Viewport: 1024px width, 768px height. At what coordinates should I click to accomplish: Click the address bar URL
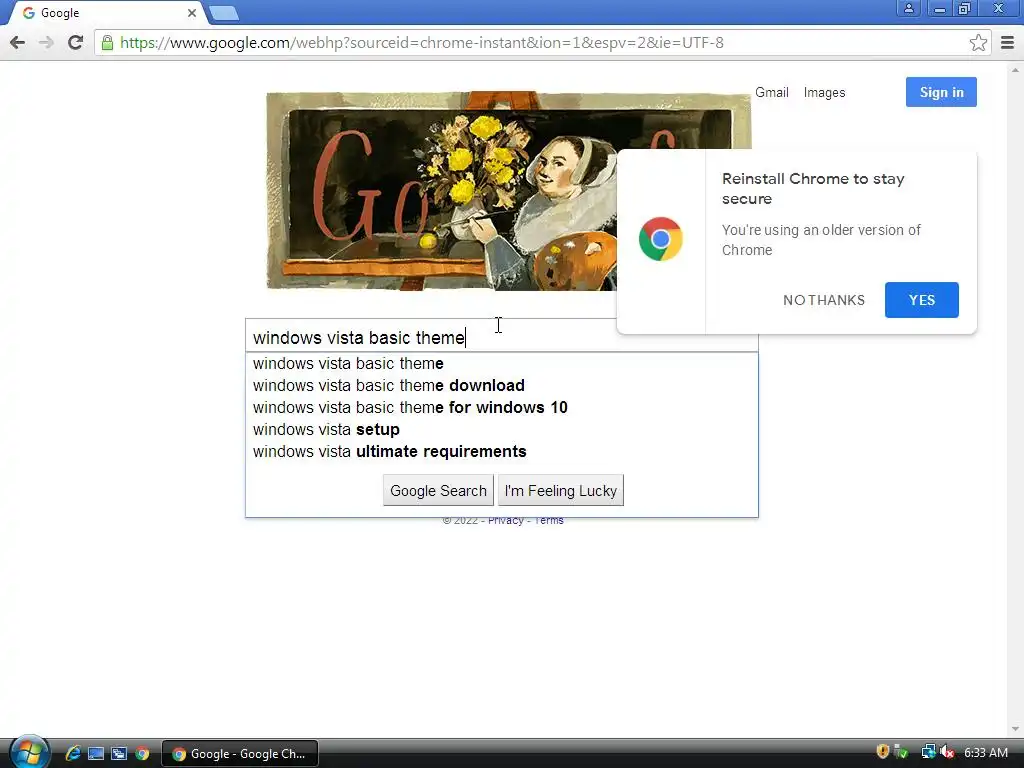(x=422, y=43)
